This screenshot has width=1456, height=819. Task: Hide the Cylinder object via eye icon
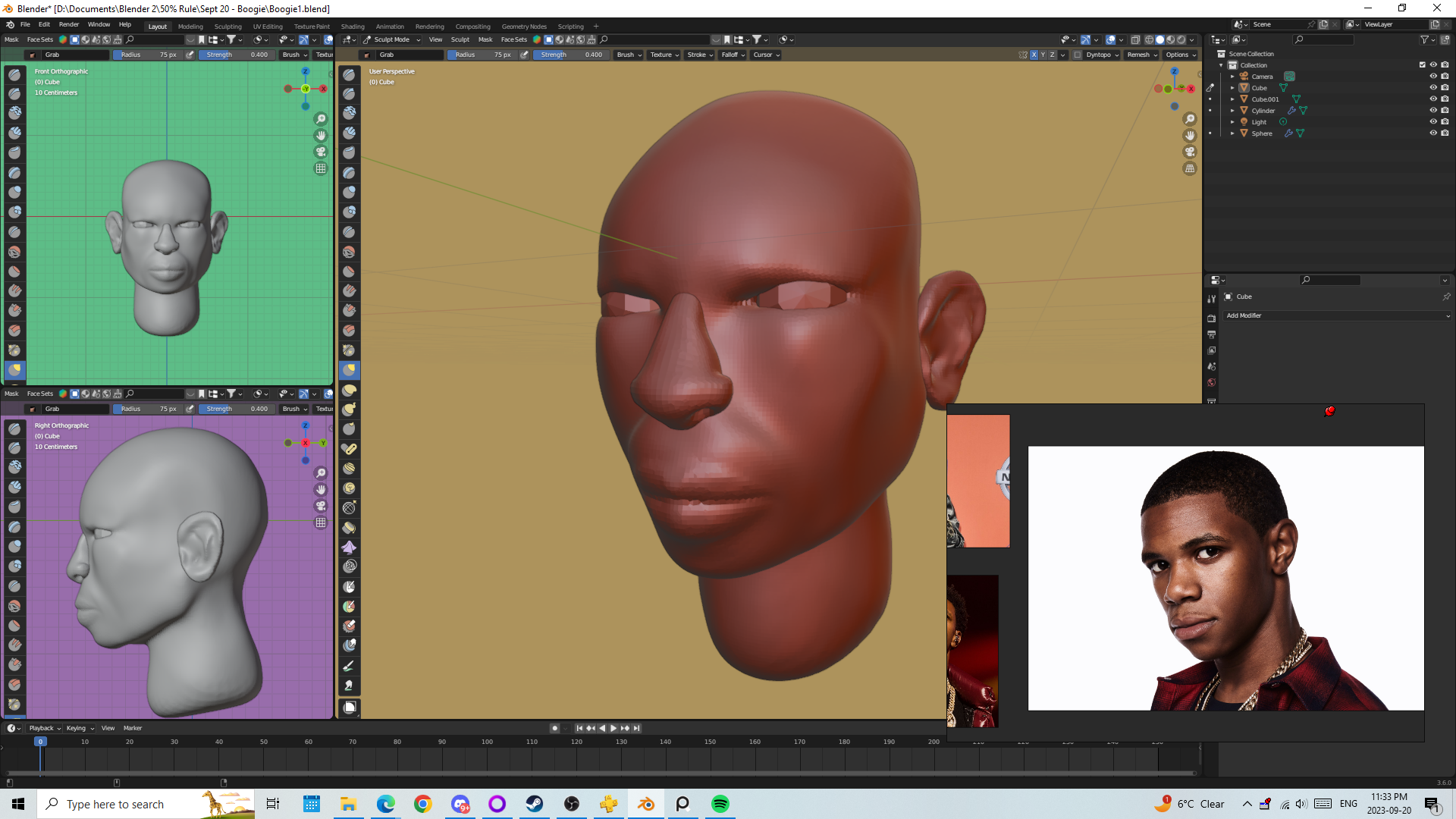pos(1433,111)
